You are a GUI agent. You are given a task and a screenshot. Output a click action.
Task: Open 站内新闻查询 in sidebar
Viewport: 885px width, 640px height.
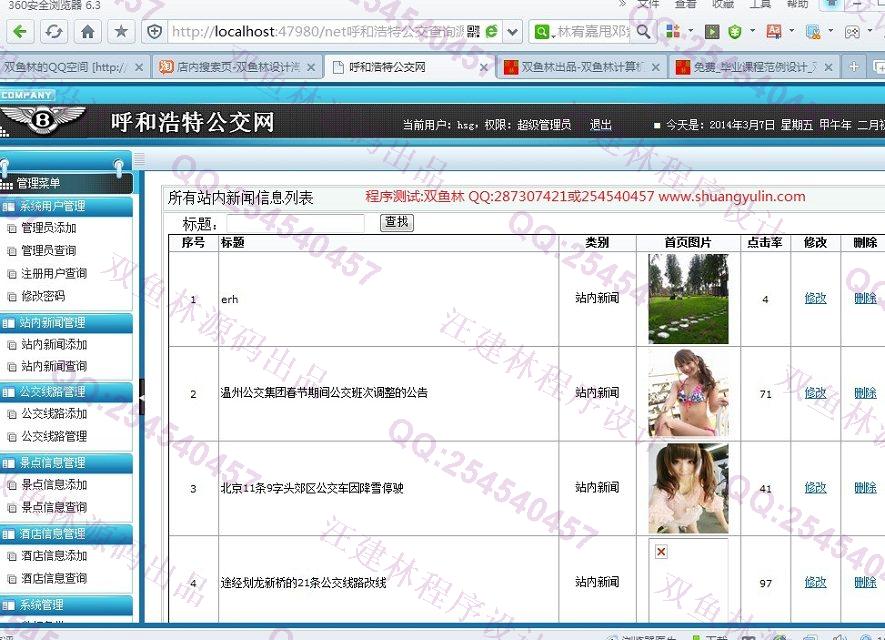click(54, 366)
